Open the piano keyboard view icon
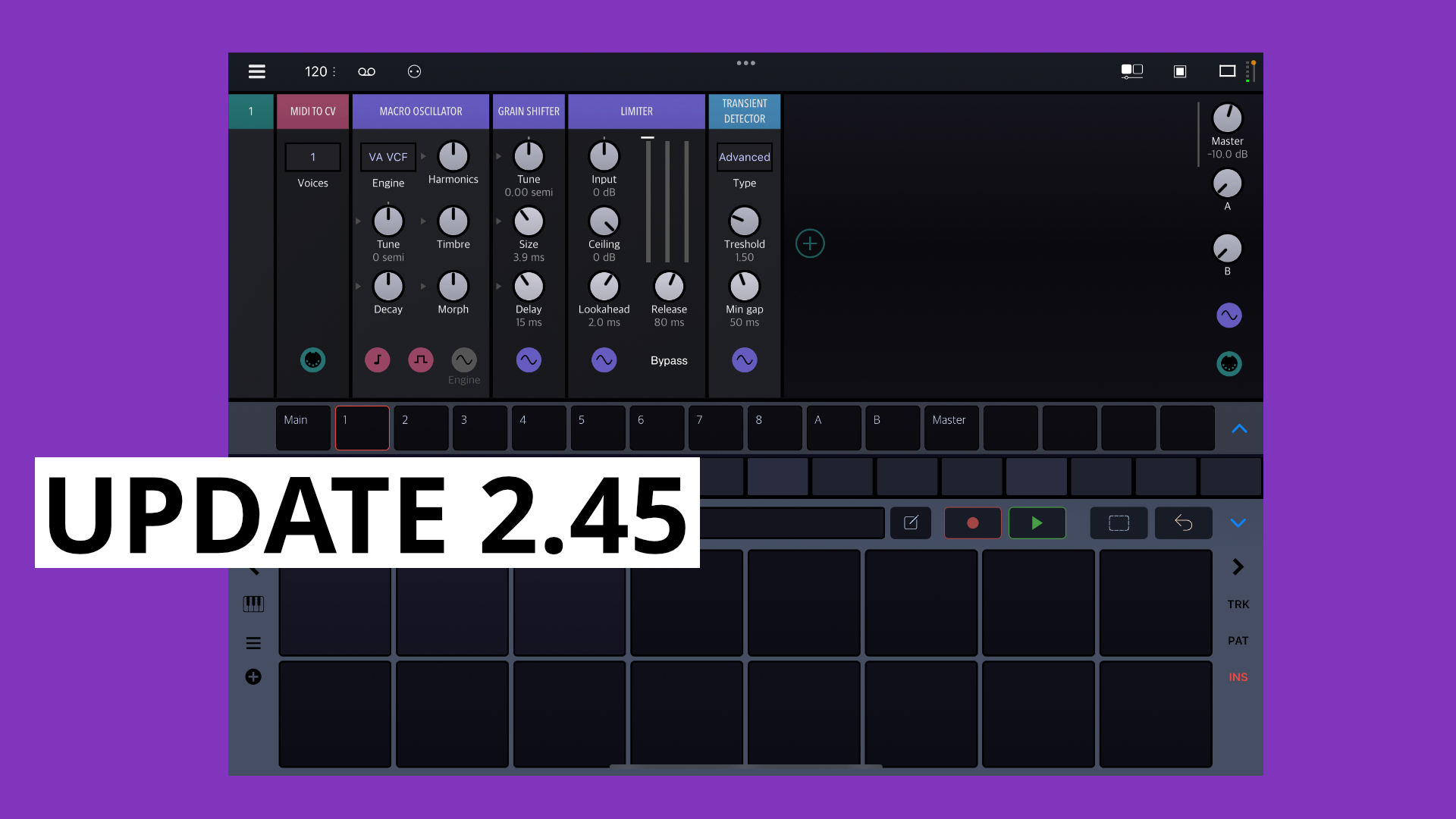 click(253, 604)
